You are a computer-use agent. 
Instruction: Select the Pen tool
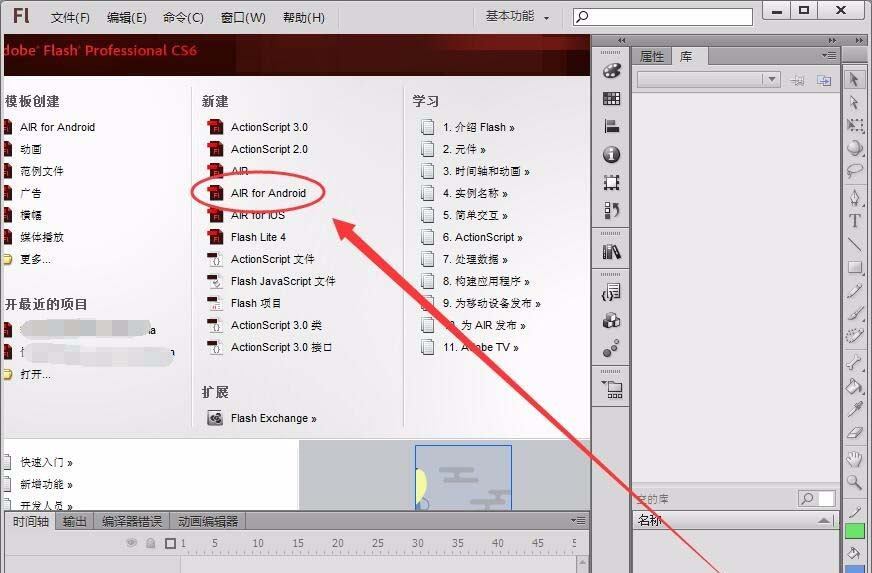click(x=855, y=197)
